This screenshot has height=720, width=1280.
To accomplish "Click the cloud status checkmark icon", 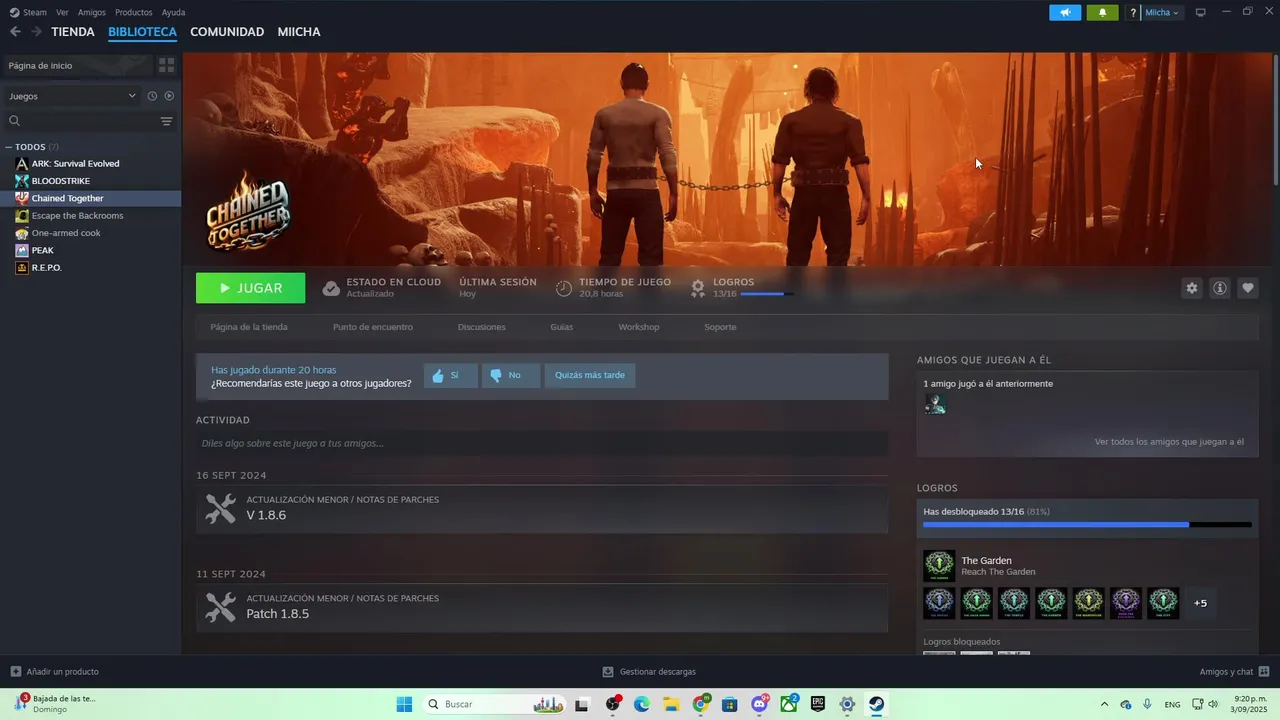I will click(331, 288).
